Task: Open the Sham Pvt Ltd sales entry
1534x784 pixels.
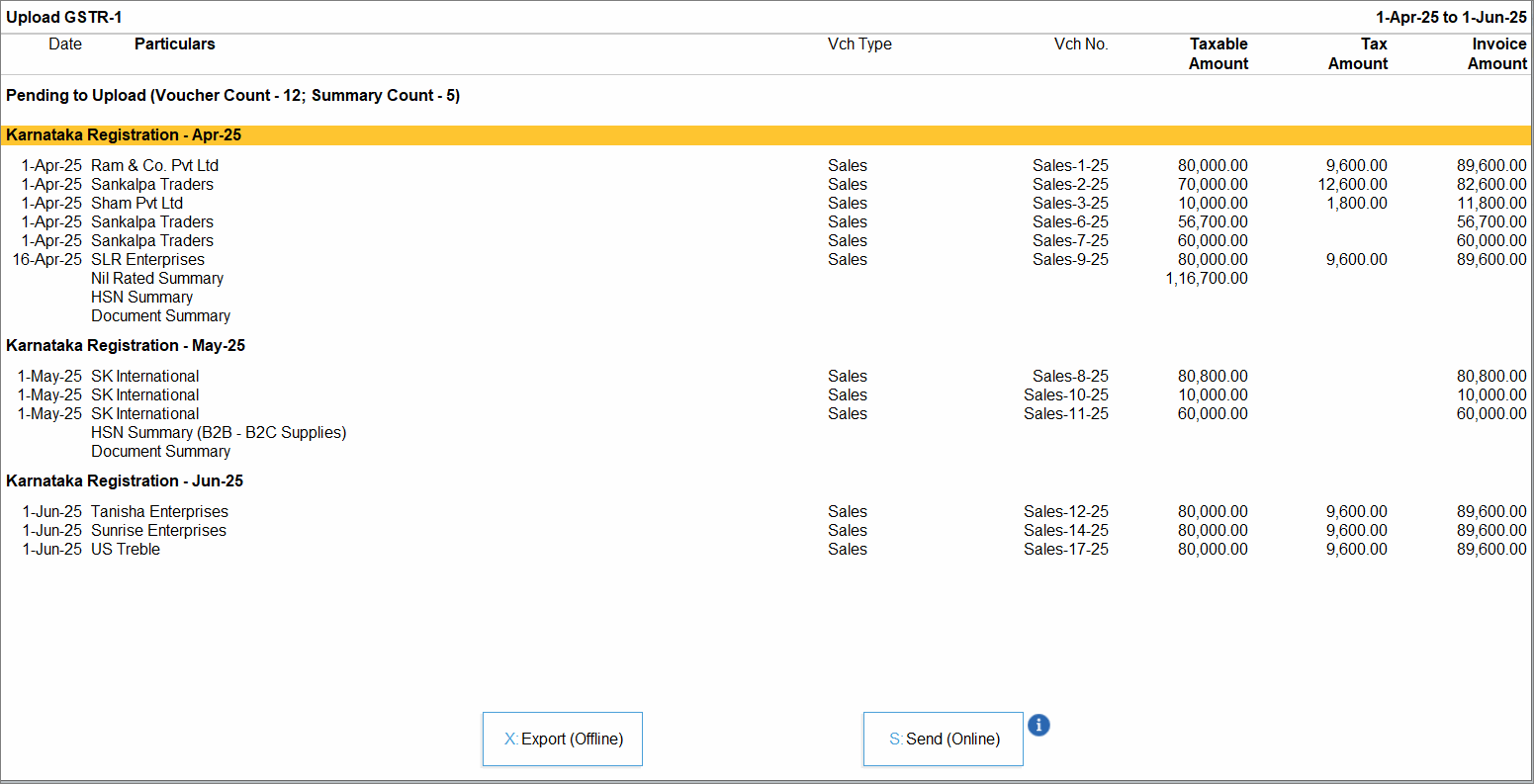Action: (x=137, y=204)
